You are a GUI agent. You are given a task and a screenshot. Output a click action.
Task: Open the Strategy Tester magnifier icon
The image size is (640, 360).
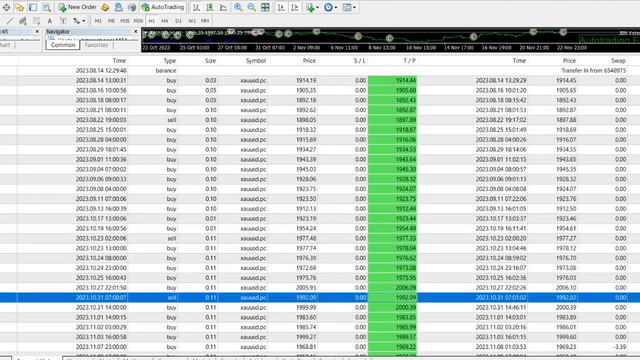[x=47, y=7]
